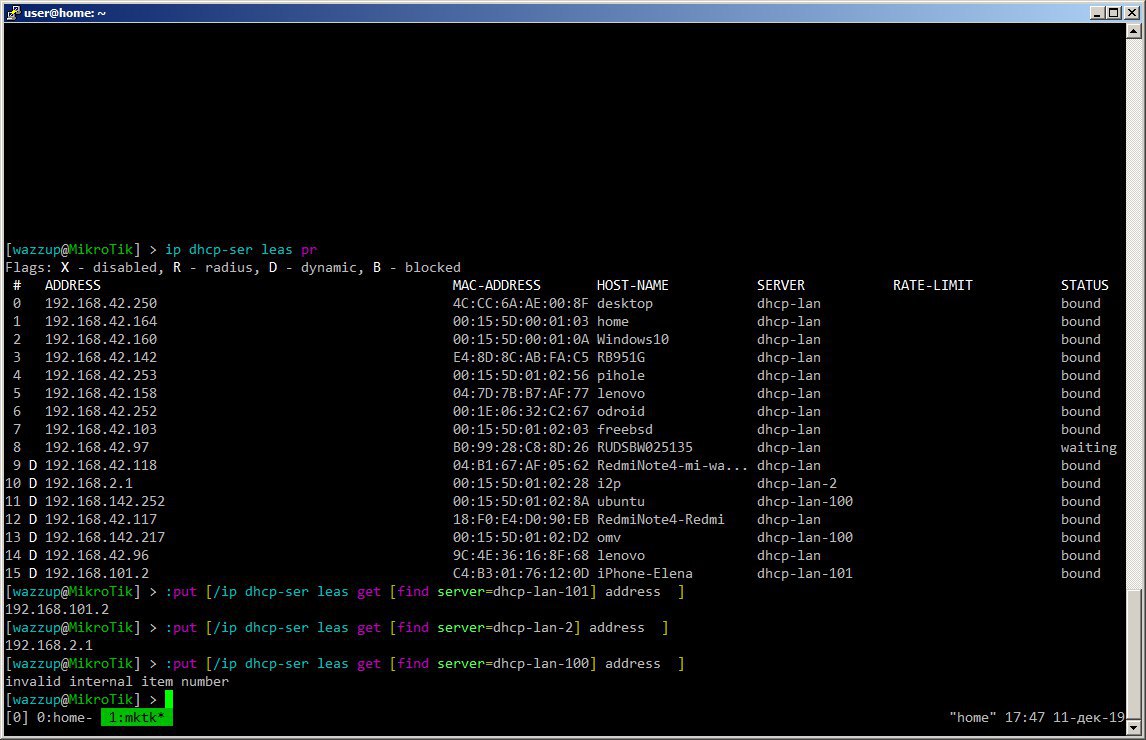The width and height of the screenshot is (1146, 740).
Task: Click the output line 192.168.2.1
Action: (49, 645)
